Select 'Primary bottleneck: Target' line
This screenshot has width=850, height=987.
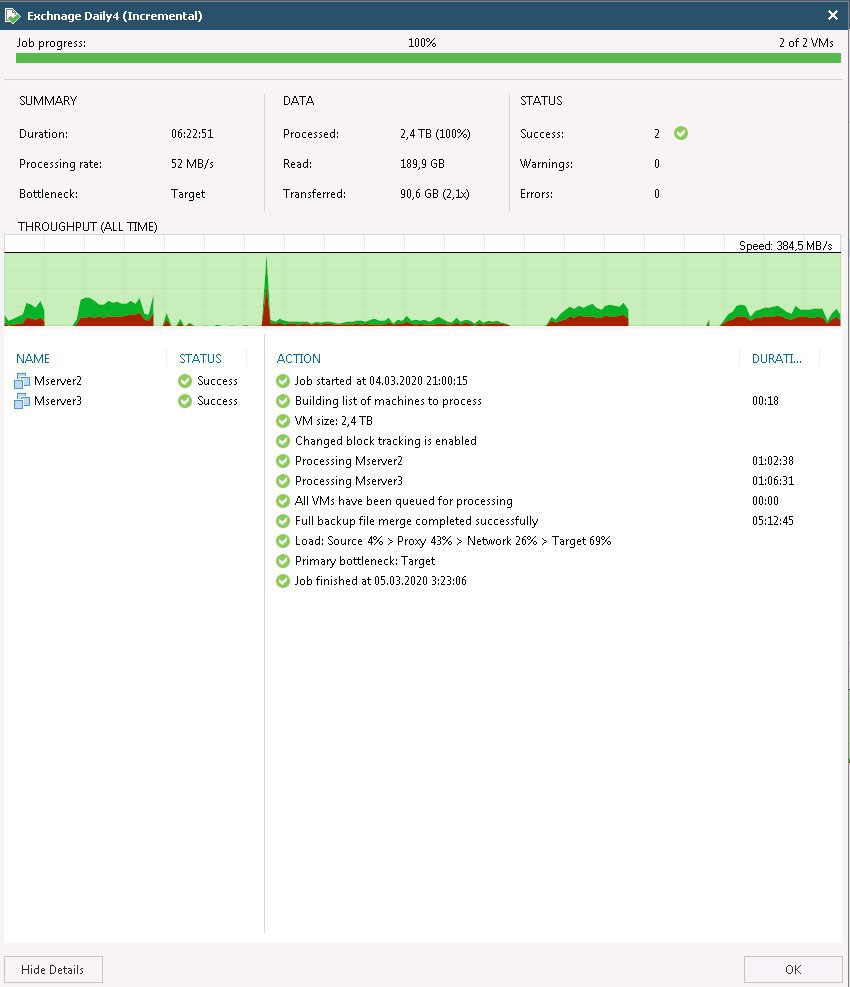click(x=365, y=561)
